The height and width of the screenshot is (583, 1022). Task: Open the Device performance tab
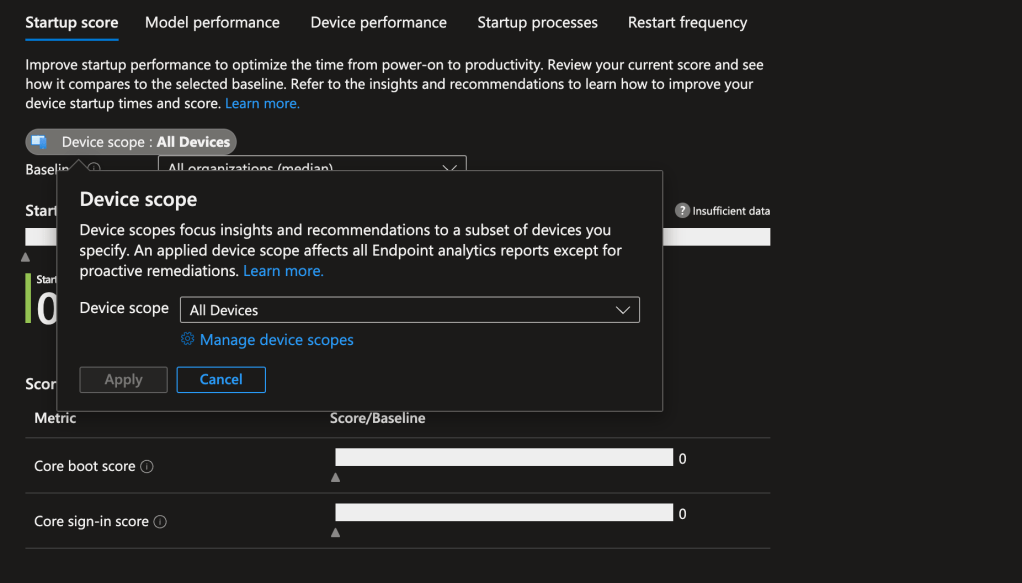tap(378, 22)
